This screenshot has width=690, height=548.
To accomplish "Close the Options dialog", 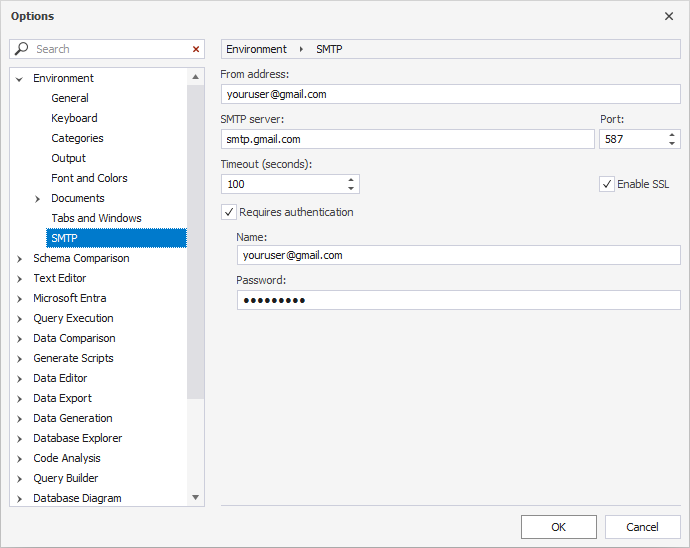I will point(669,16).
